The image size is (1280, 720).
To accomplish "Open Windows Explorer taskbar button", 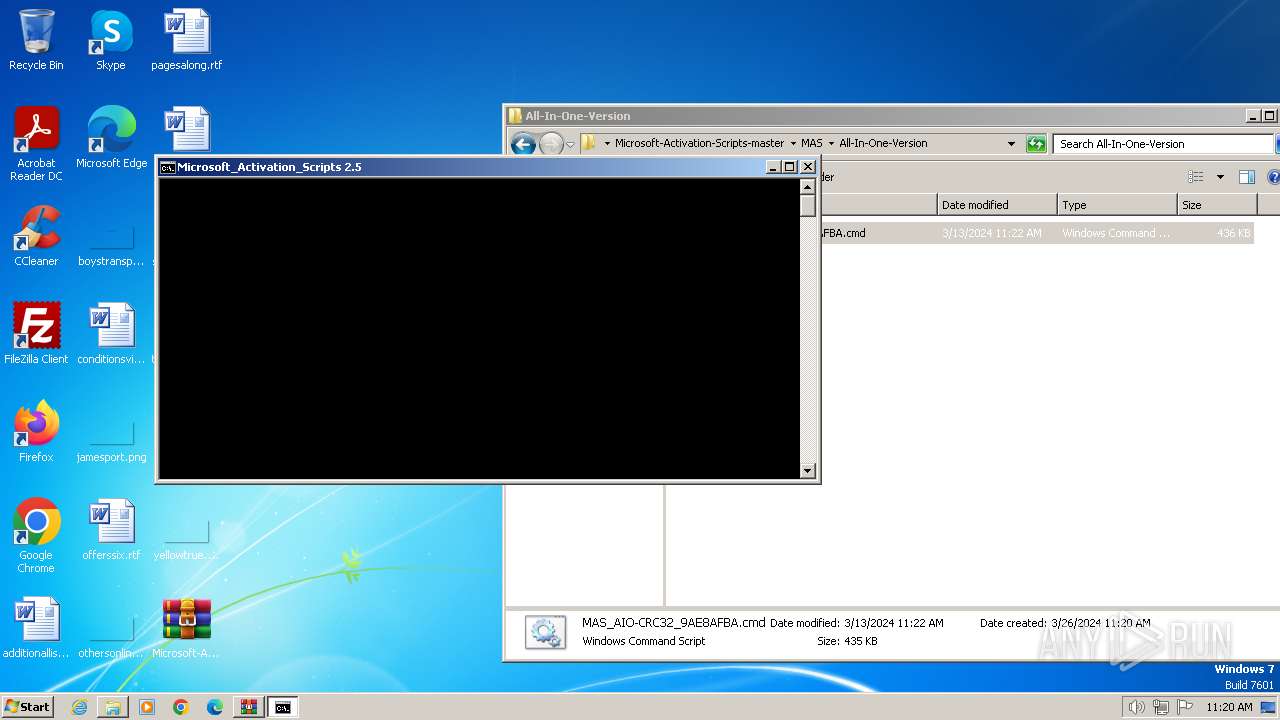I will click(113, 707).
